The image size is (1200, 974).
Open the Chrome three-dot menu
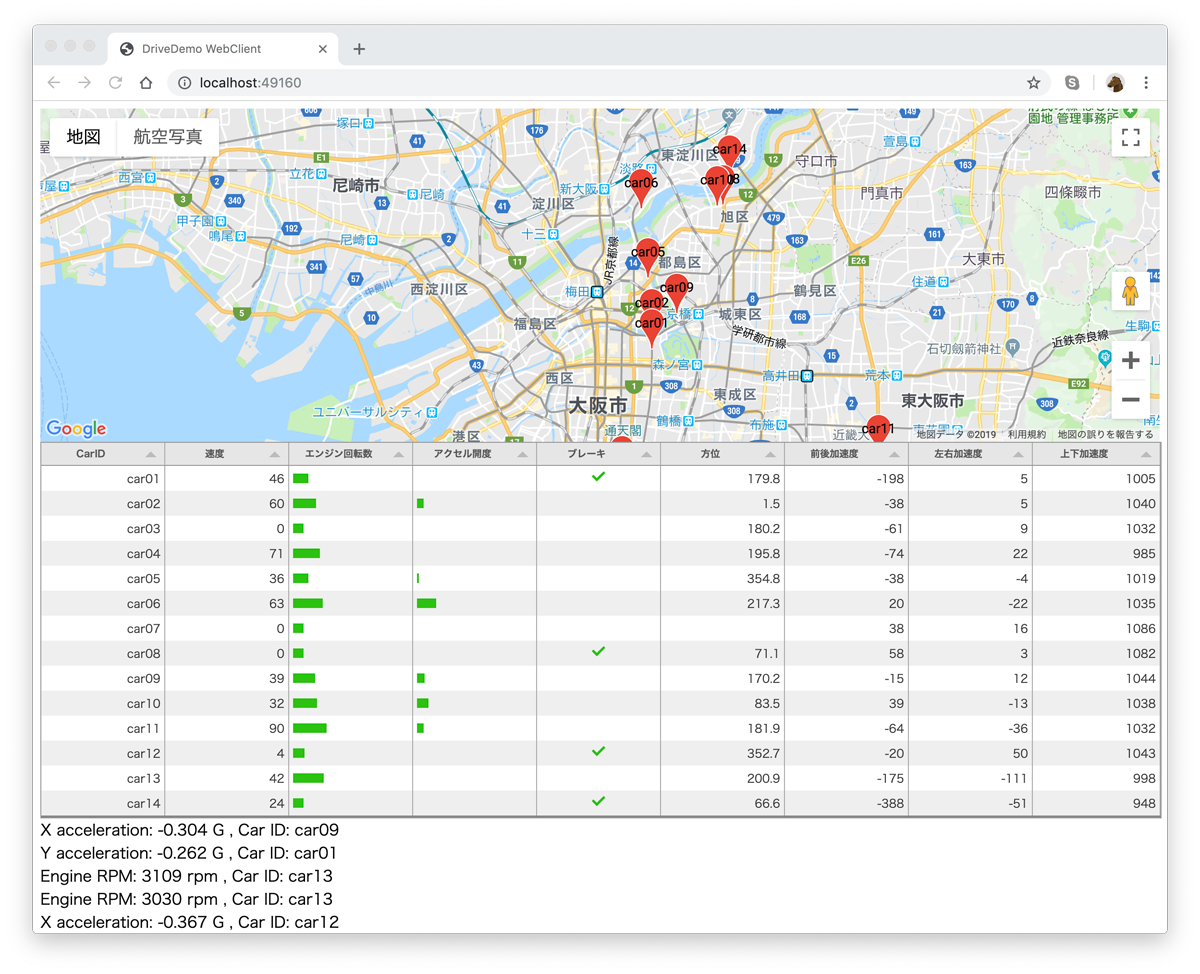click(x=1146, y=83)
